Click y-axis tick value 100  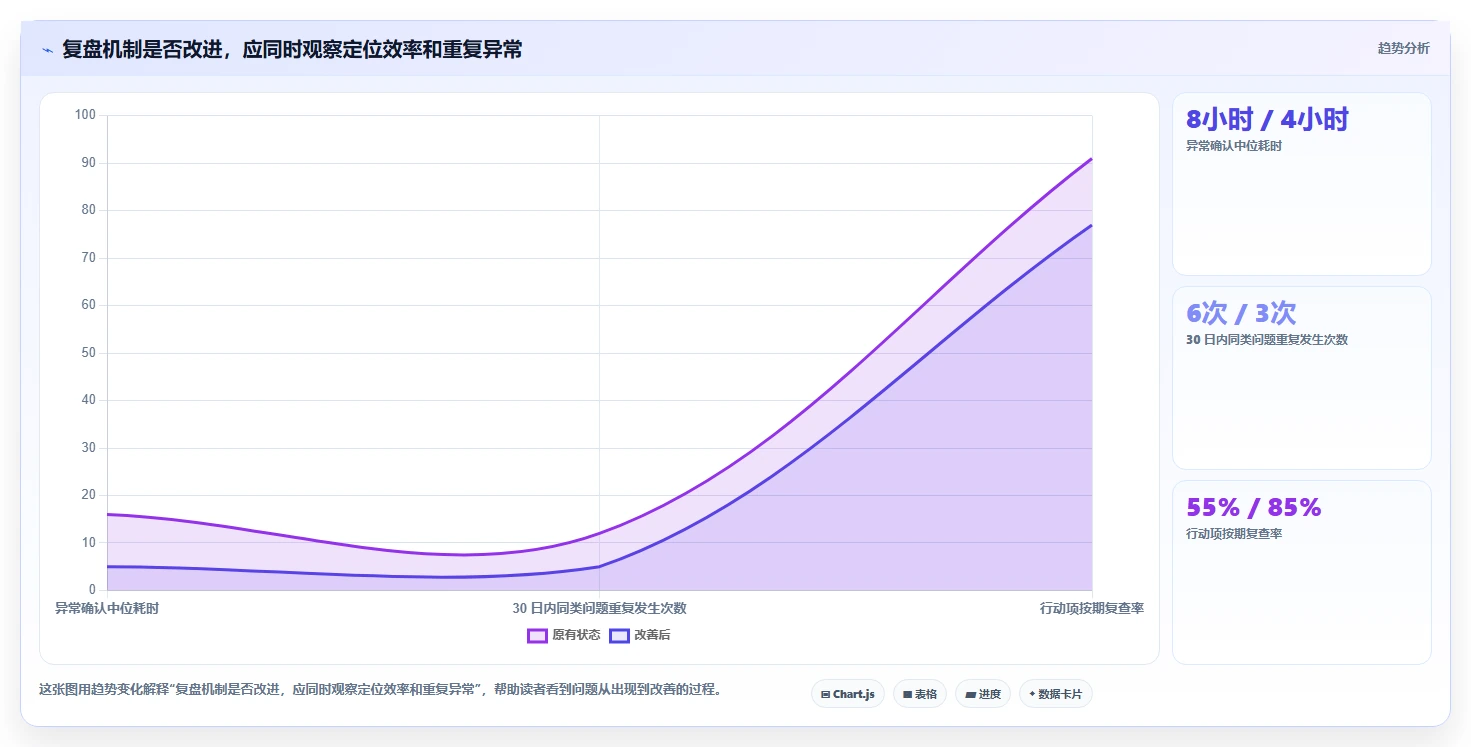pyautogui.click(x=85, y=115)
